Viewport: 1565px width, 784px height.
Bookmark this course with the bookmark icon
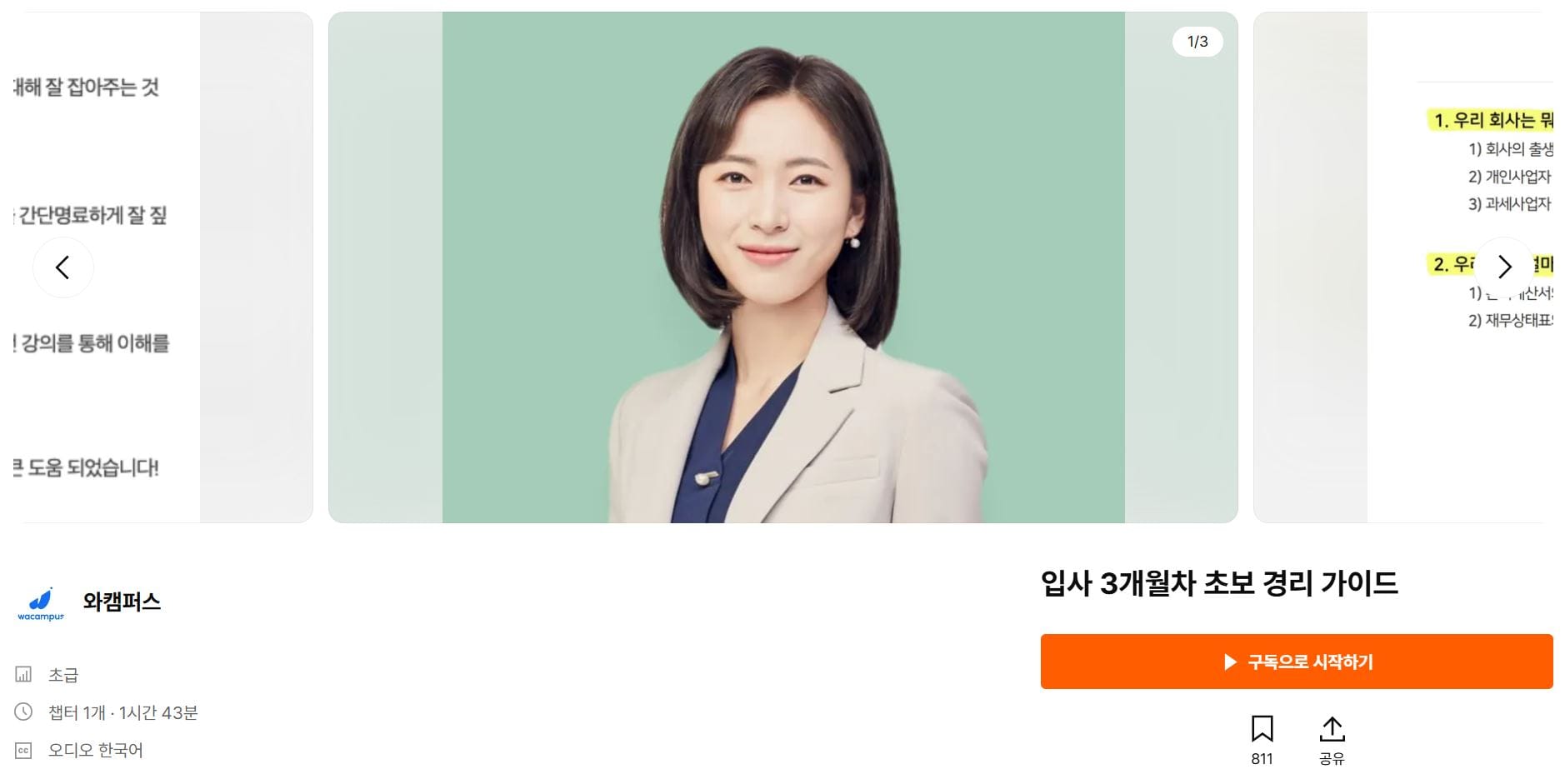pyautogui.click(x=1262, y=729)
